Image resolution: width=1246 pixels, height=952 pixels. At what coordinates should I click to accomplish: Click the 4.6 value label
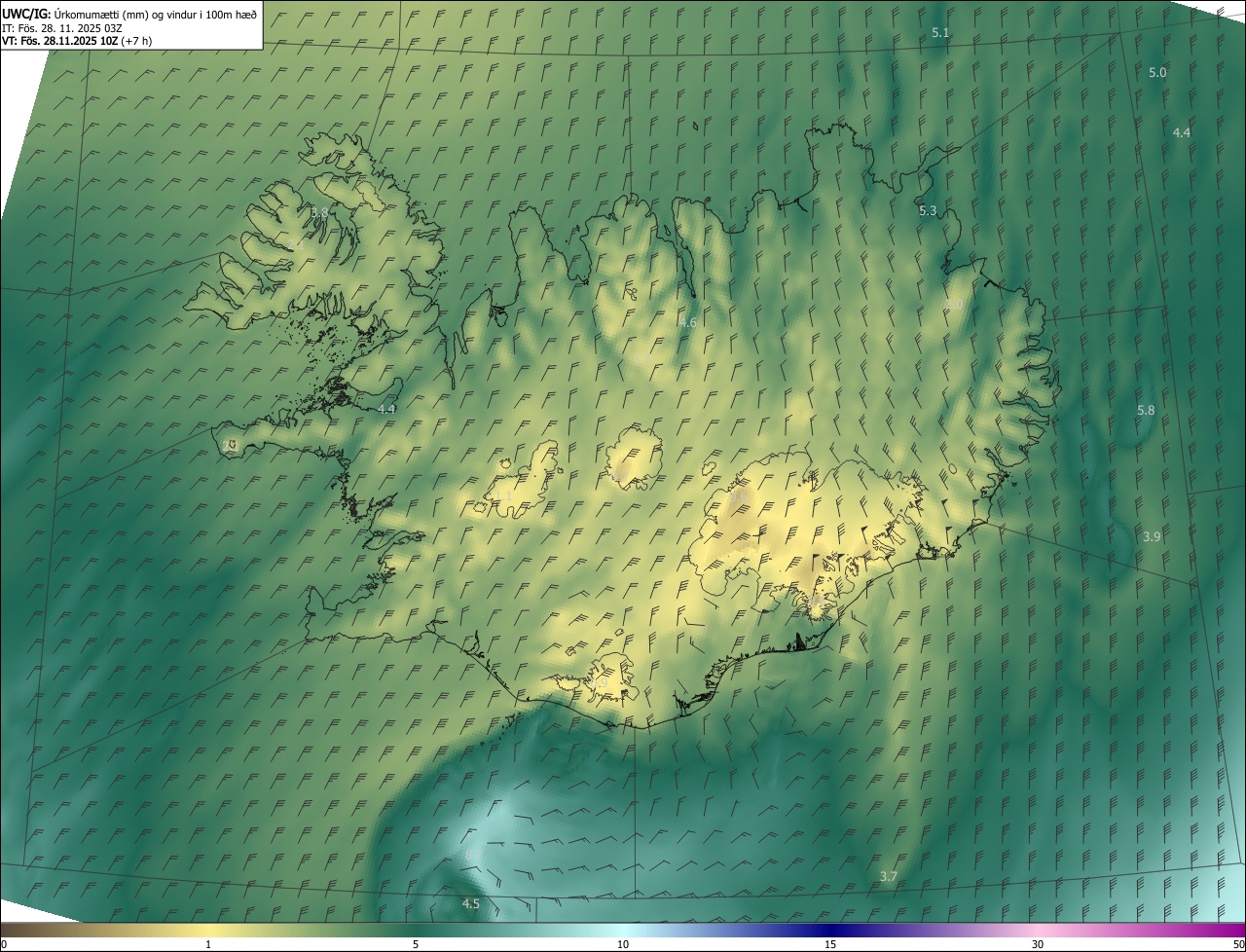(688, 323)
